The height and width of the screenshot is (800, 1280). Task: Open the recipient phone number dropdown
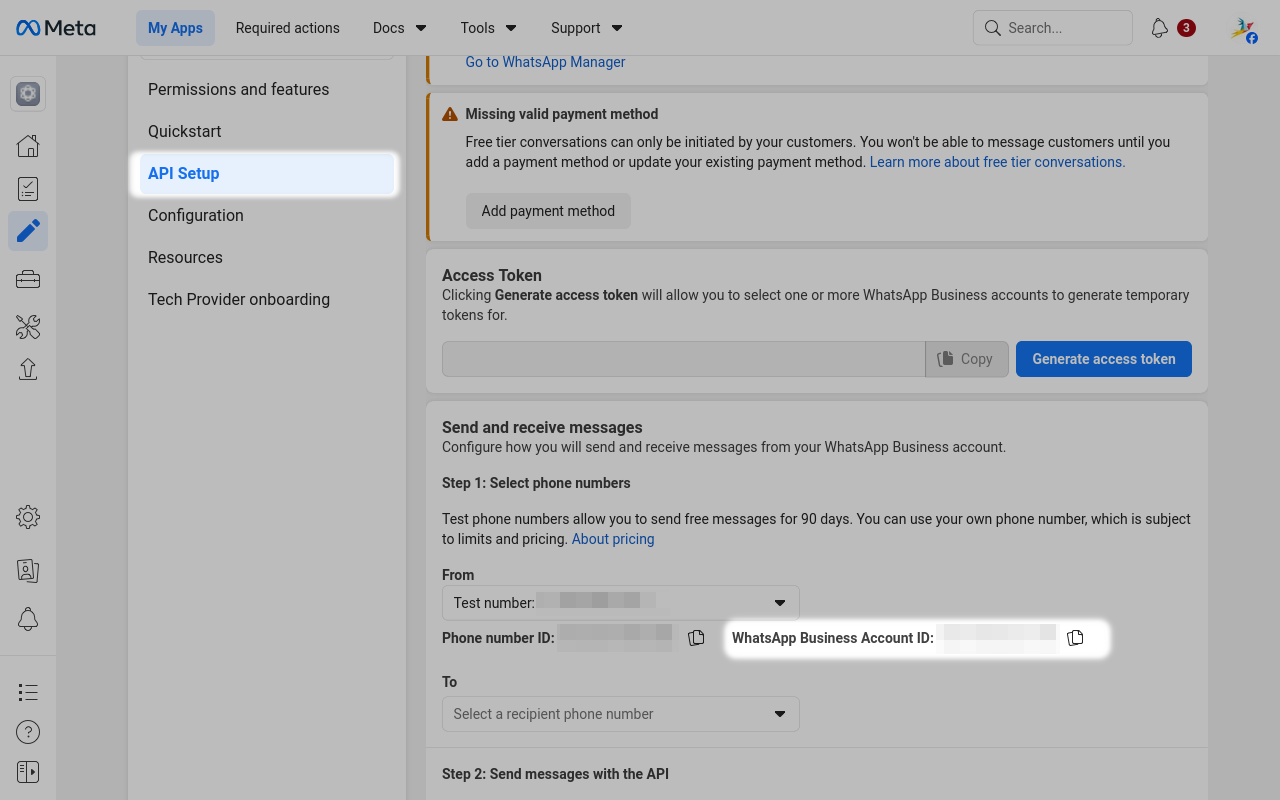[621, 714]
